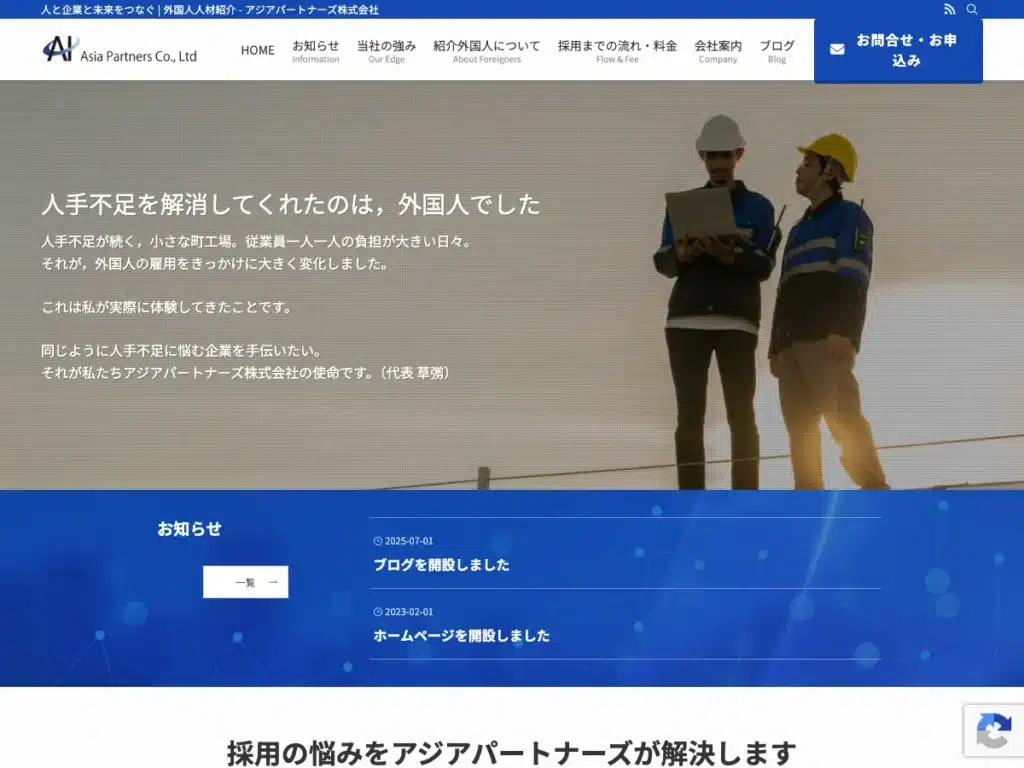
Task: Click the お知らせ section heading
Action: coord(189,528)
